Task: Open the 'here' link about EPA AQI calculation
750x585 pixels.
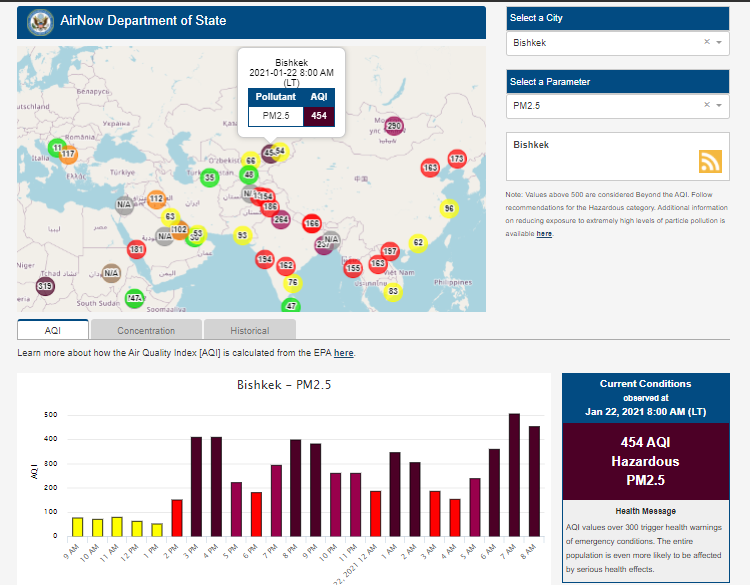Action: click(x=343, y=353)
